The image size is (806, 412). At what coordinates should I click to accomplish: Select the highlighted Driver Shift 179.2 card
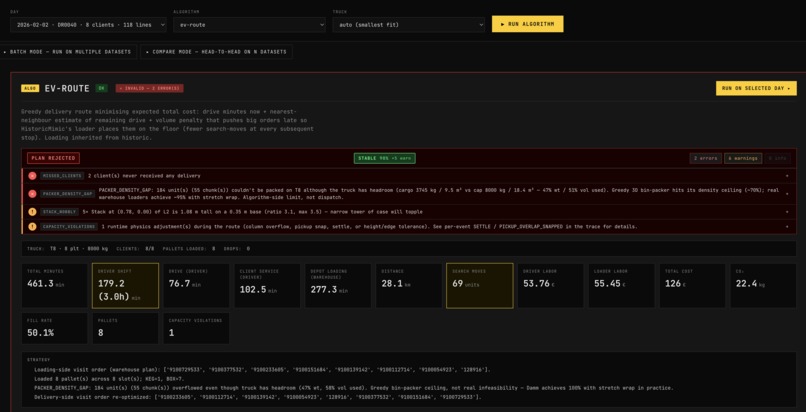[x=125, y=286]
